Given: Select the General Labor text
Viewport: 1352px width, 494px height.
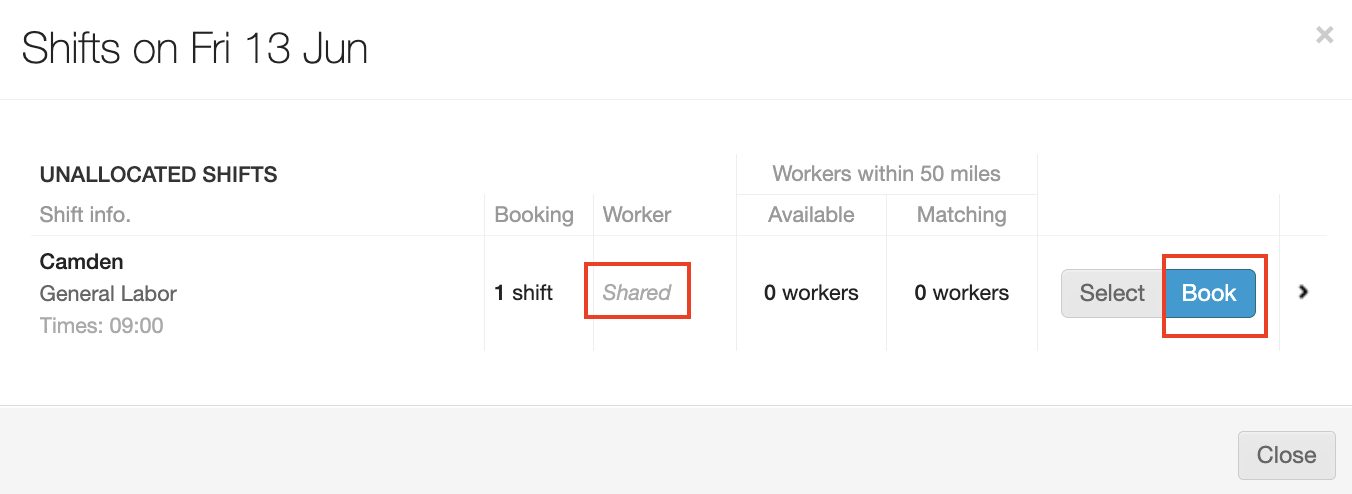Looking at the screenshot, I should 108,294.
